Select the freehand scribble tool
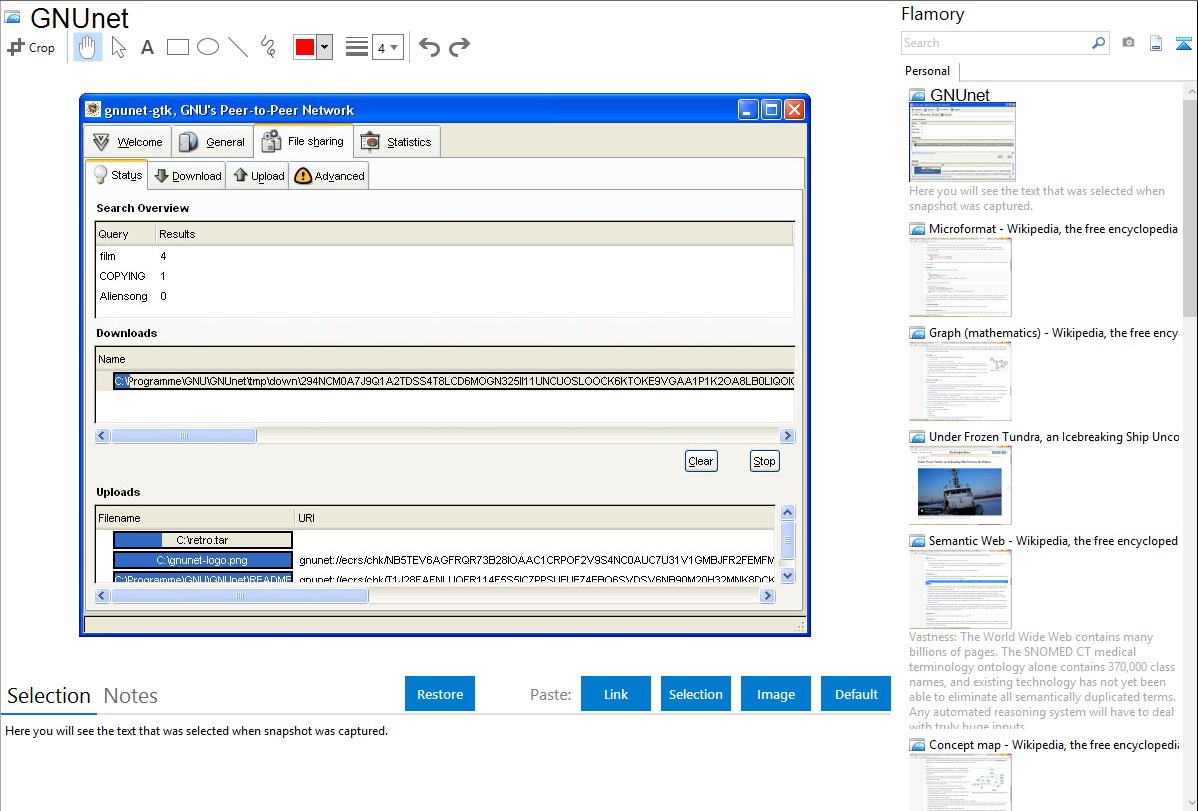1198x811 pixels. pyautogui.click(x=268, y=47)
